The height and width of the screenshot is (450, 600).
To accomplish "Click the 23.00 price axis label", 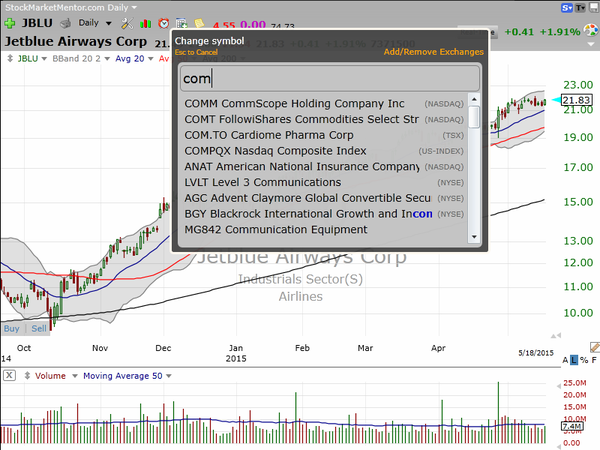I will coord(578,85).
